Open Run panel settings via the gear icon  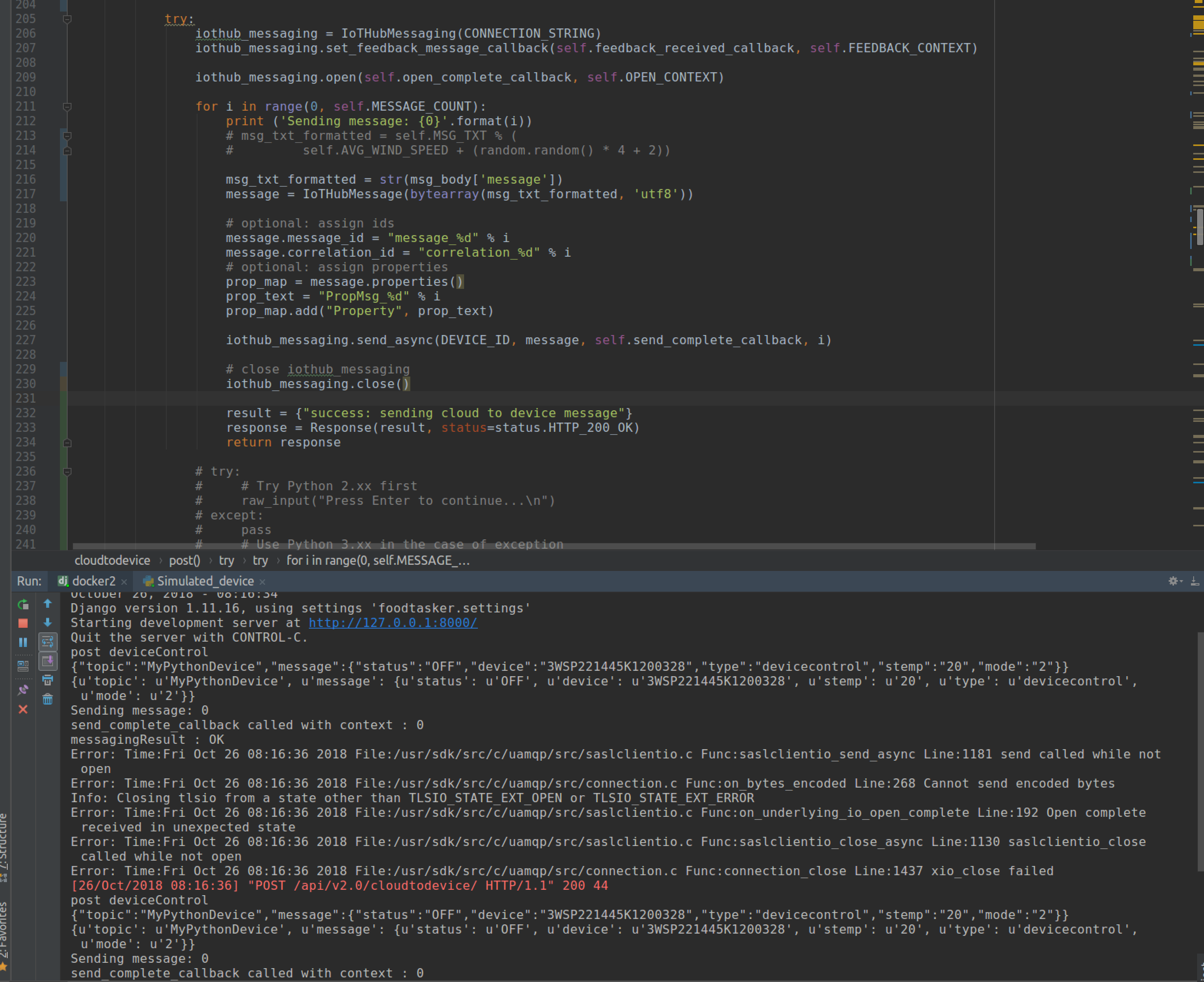pos(1174,582)
